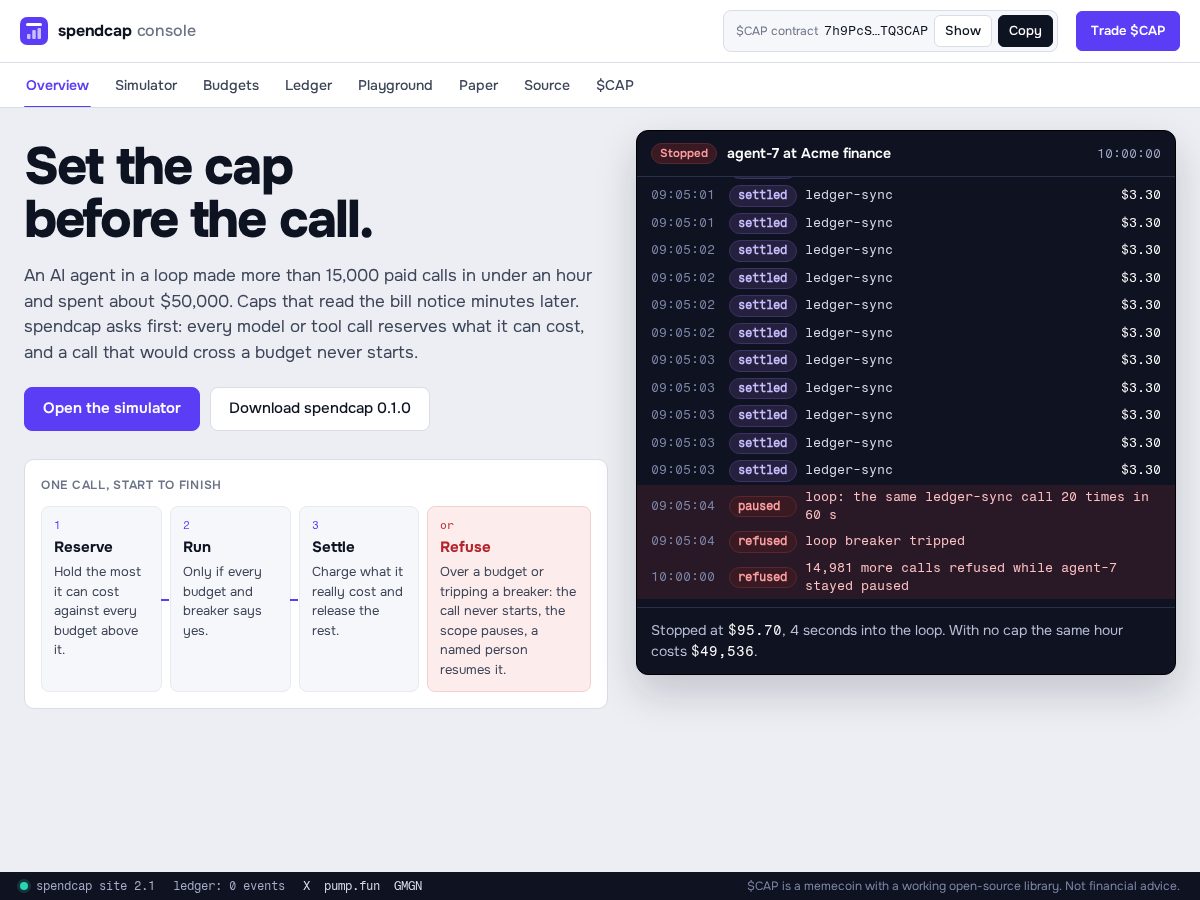Screen dimensions: 1200x900
Task: Open the Playground tab
Action: pos(395,85)
